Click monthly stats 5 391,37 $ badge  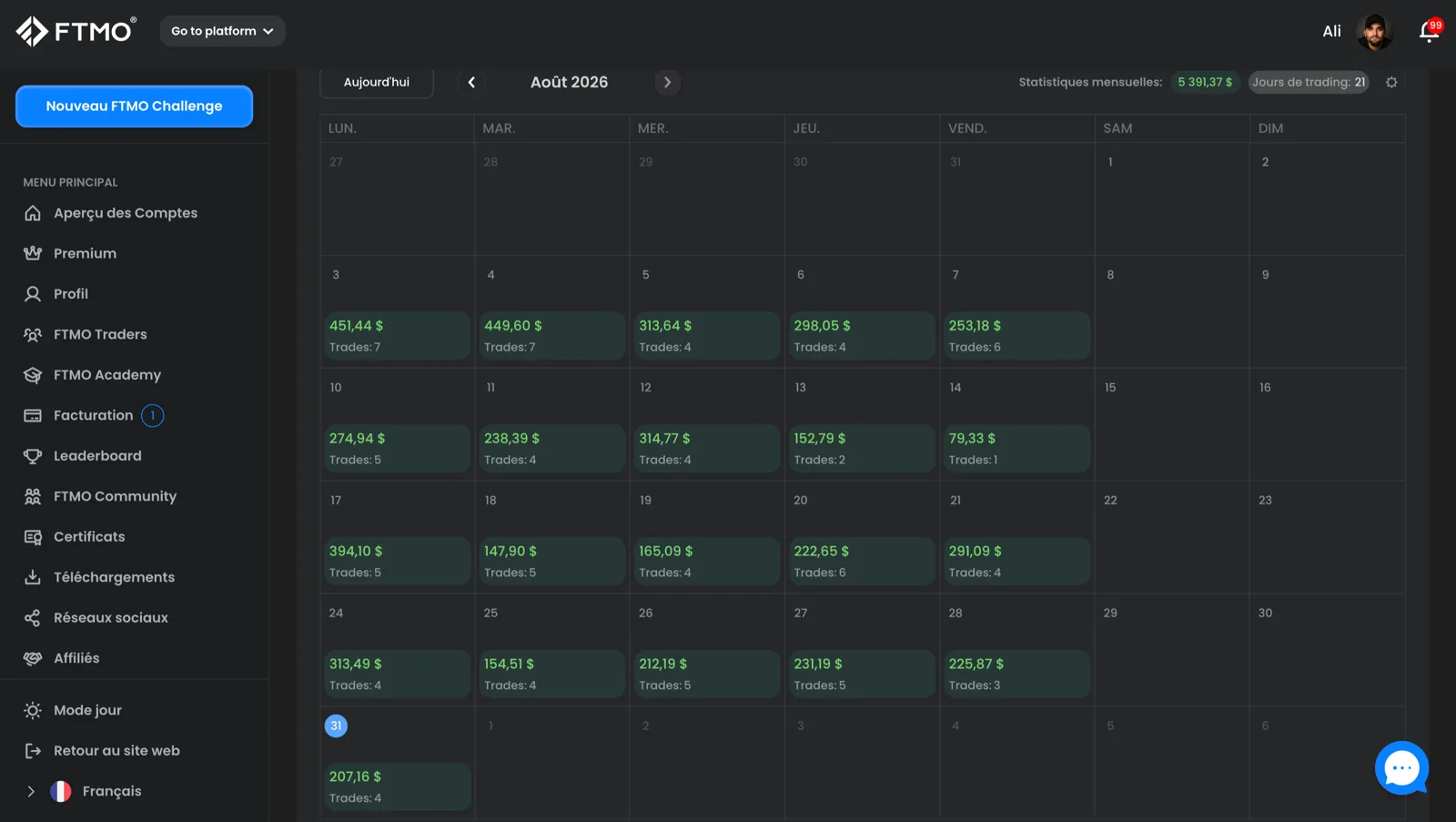coord(1205,82)
